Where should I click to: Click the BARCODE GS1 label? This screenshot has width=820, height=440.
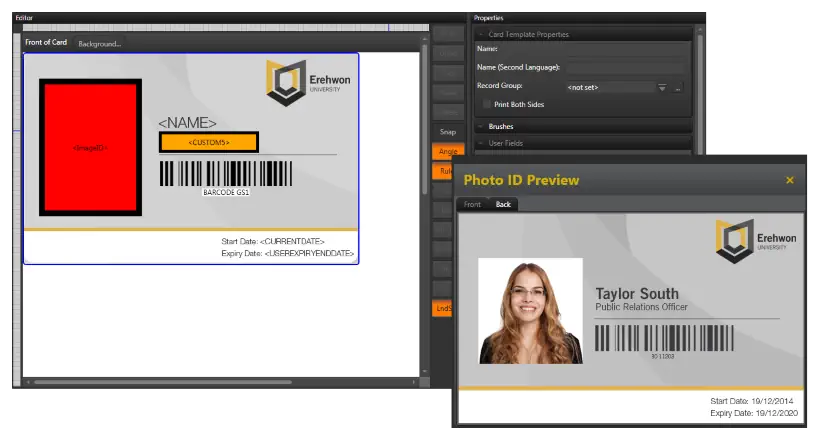[226, 193]
